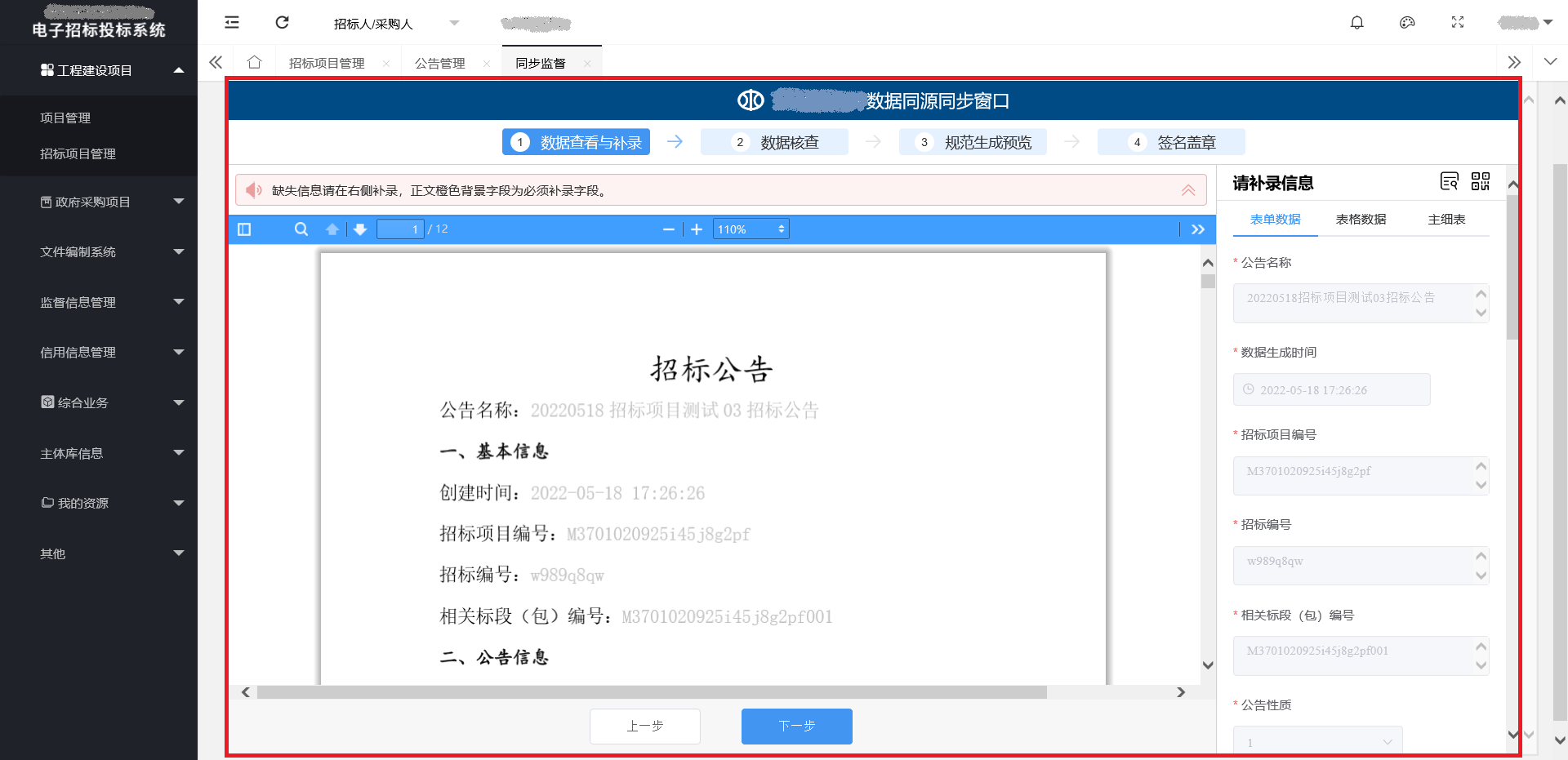Click the home tab icon

pyautogui.click(x=254, y=63)
